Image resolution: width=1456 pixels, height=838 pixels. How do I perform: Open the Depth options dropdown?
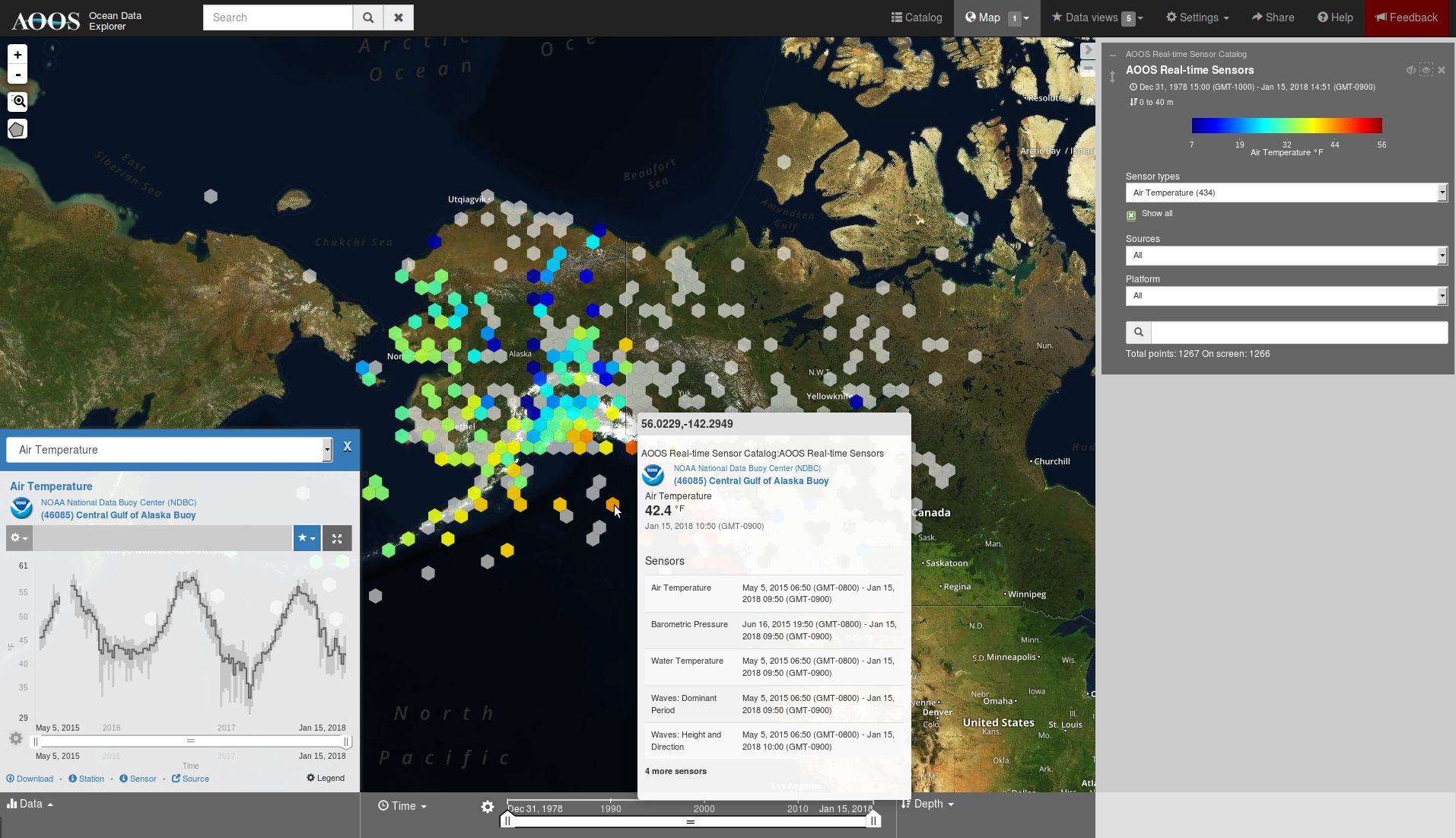coord(927,804)
